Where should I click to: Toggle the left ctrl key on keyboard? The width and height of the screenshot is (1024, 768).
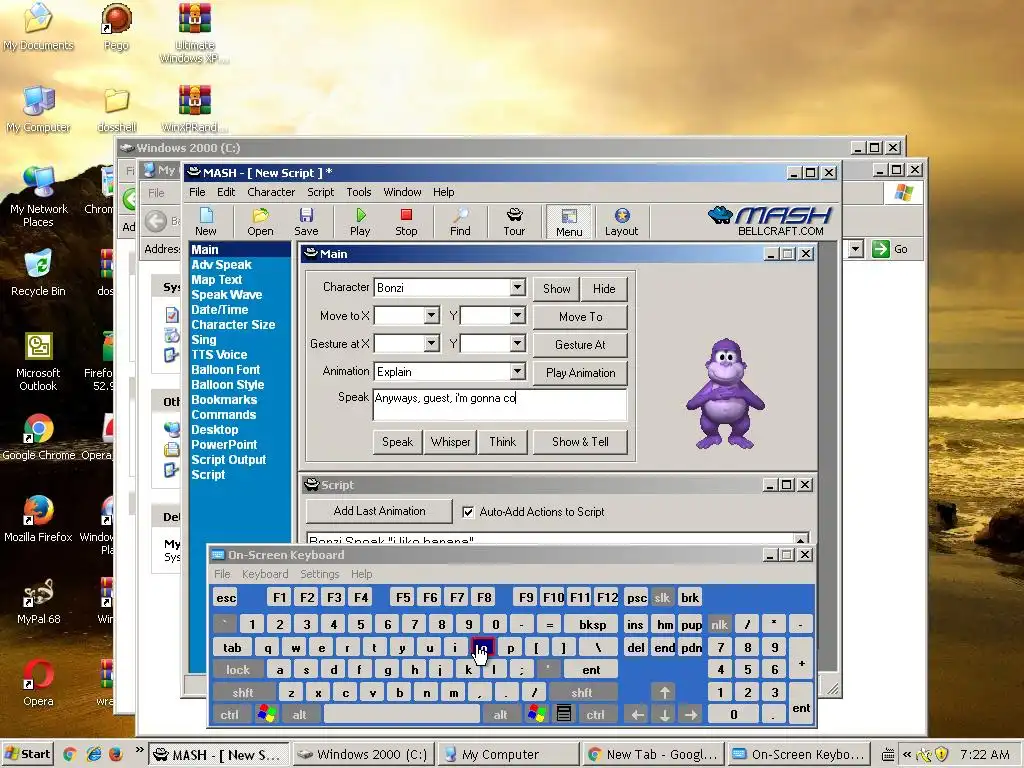(229, 714)
